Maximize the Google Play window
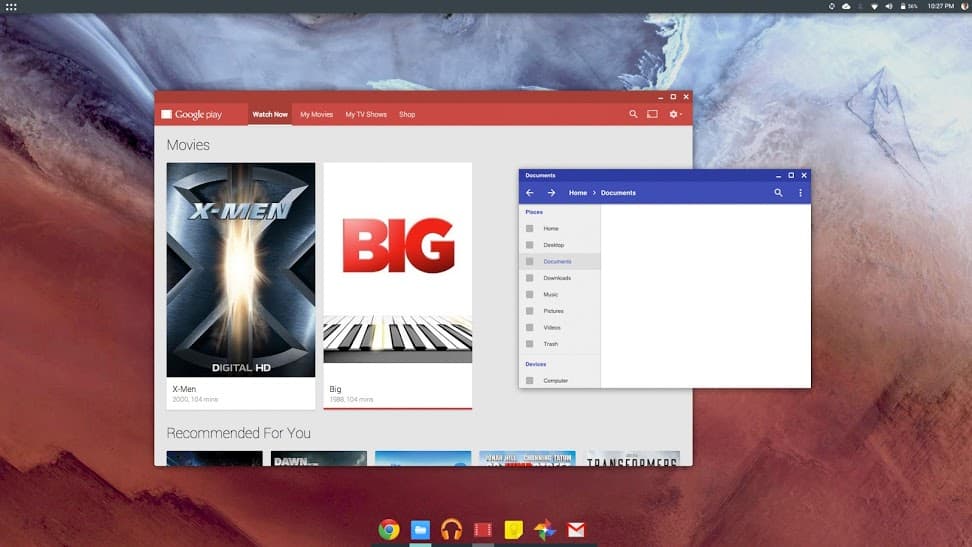 click(x=673, y=97)
